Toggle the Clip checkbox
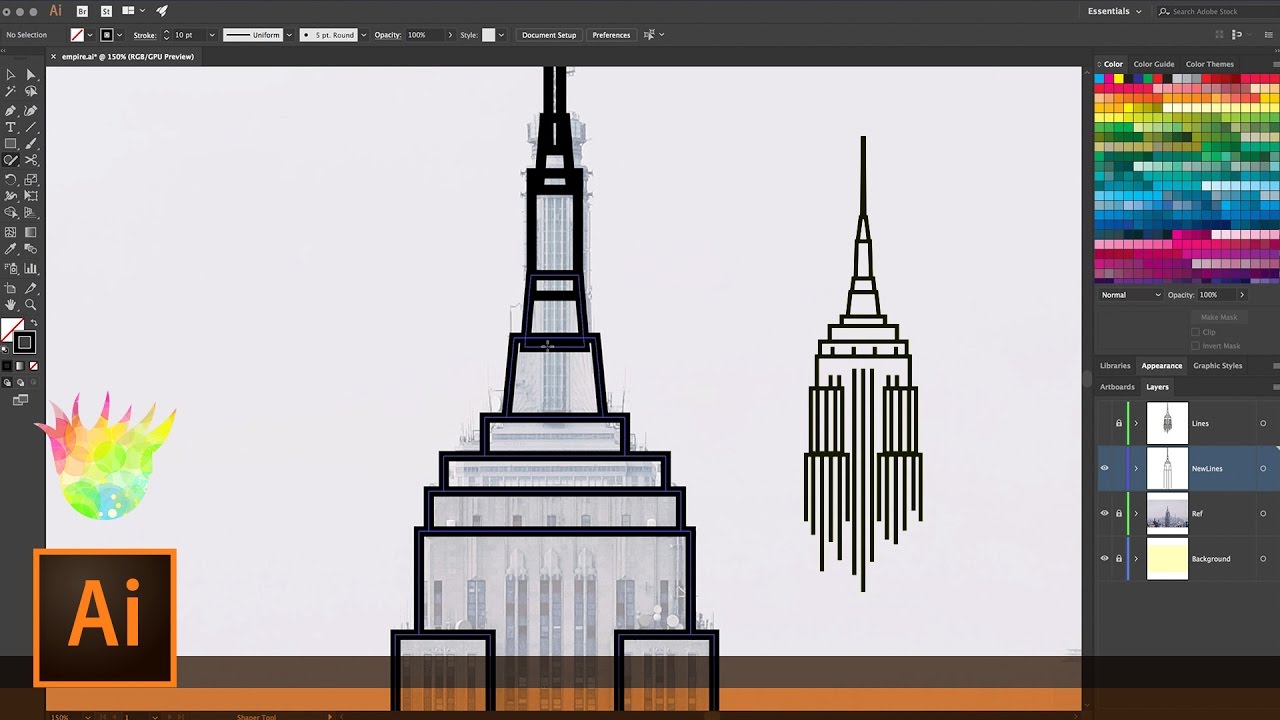1280x720 pixels. 1195,332
